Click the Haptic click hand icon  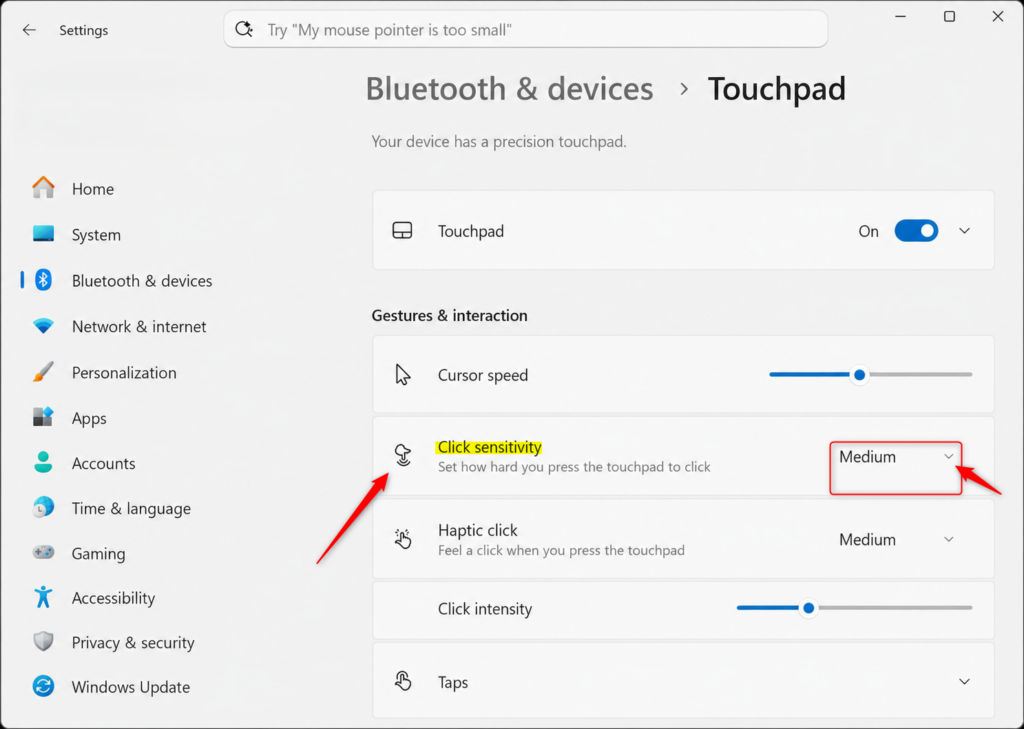pyautogui.click(x=403, y=539)
